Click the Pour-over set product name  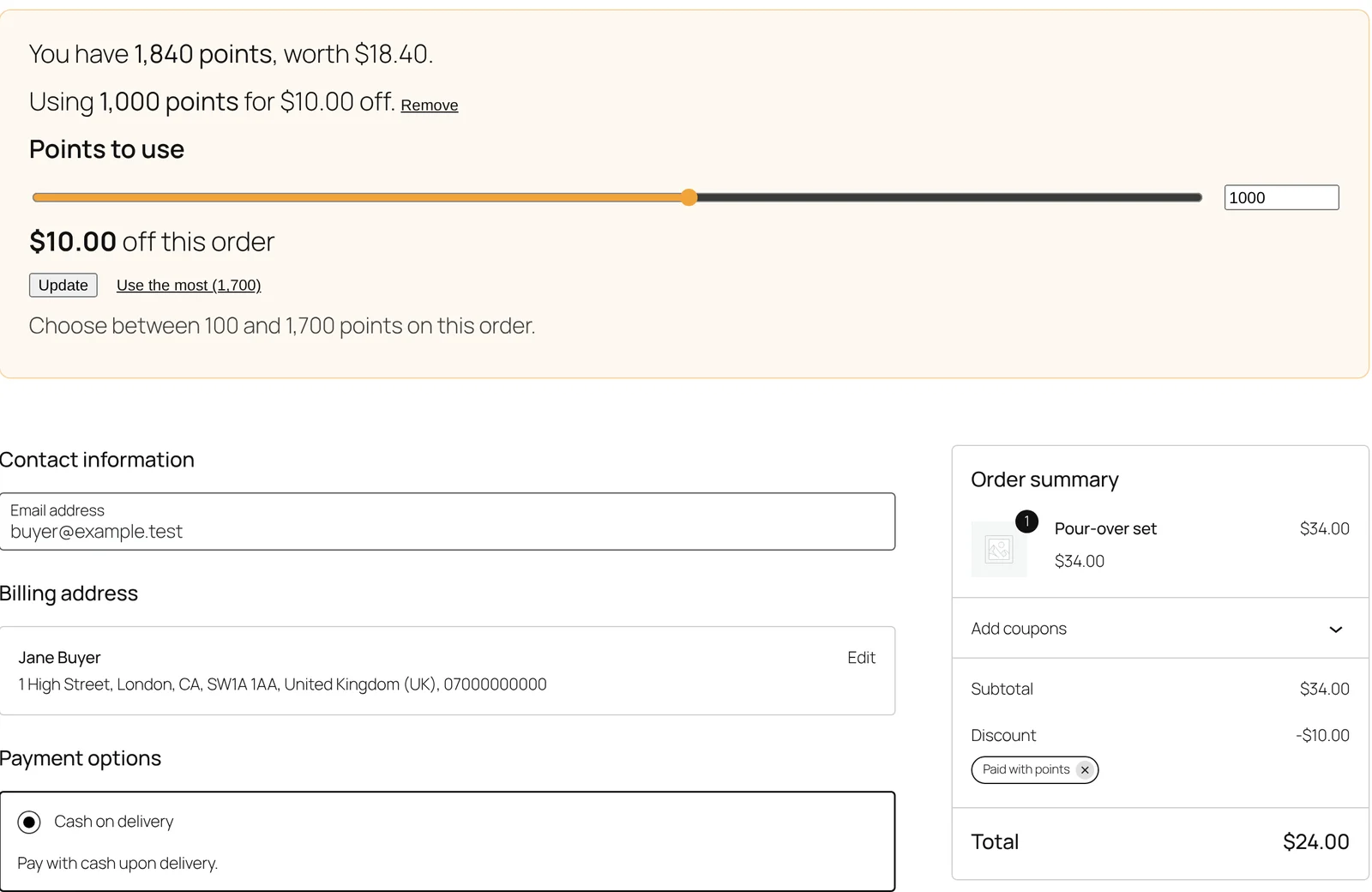pyautogui.click(x=1105, y=529)
